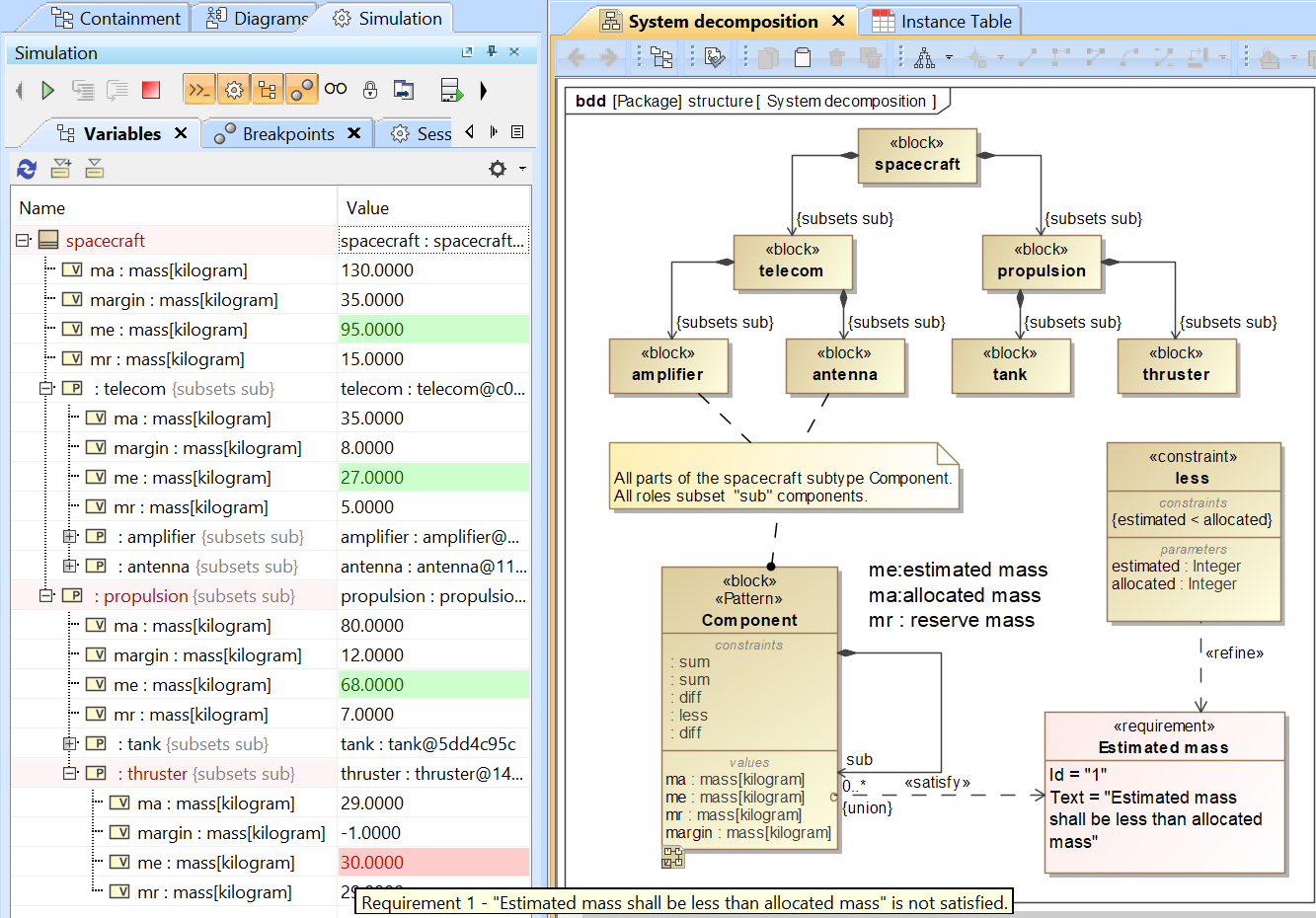
Task: Click the refresh variables icon
Action: [27, 169]
